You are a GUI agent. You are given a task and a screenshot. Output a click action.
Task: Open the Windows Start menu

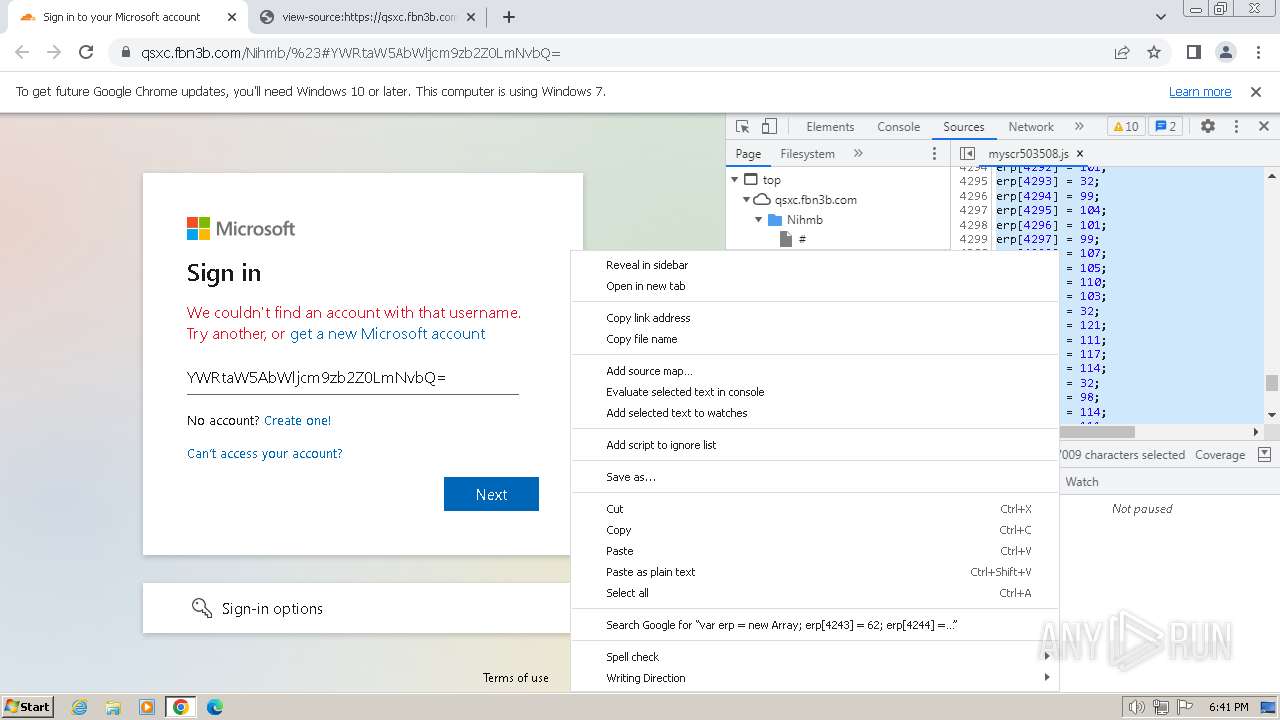27,707
